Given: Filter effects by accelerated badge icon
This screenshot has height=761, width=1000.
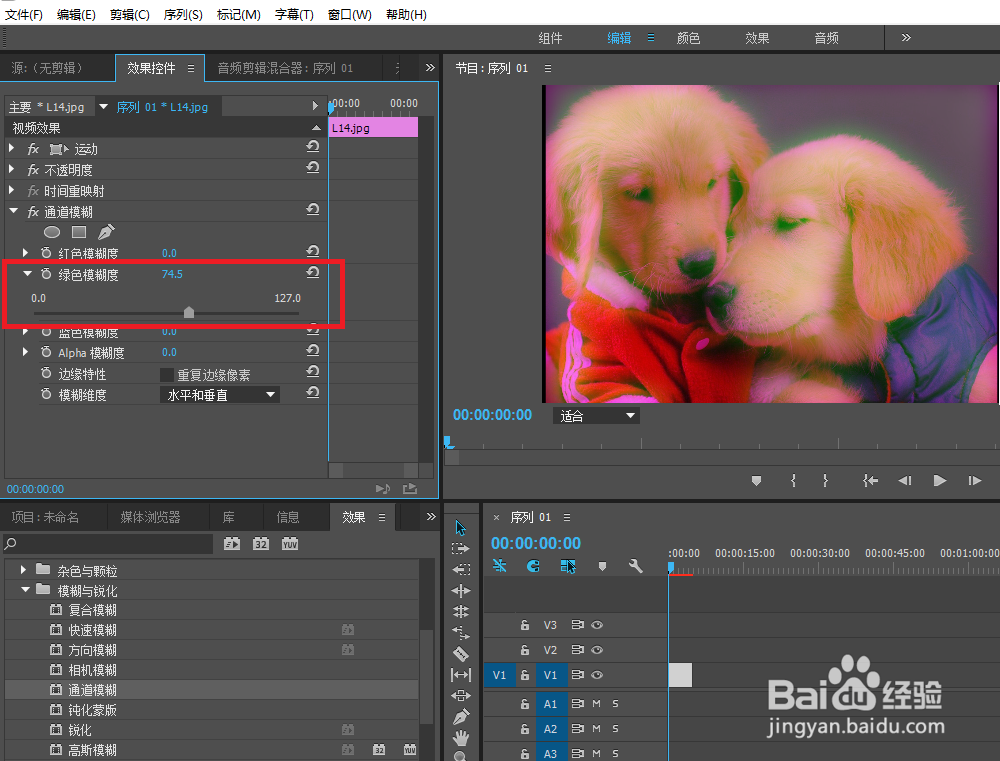Looking at the screenshot, I should pyautogui.click(x=232, y=544).
